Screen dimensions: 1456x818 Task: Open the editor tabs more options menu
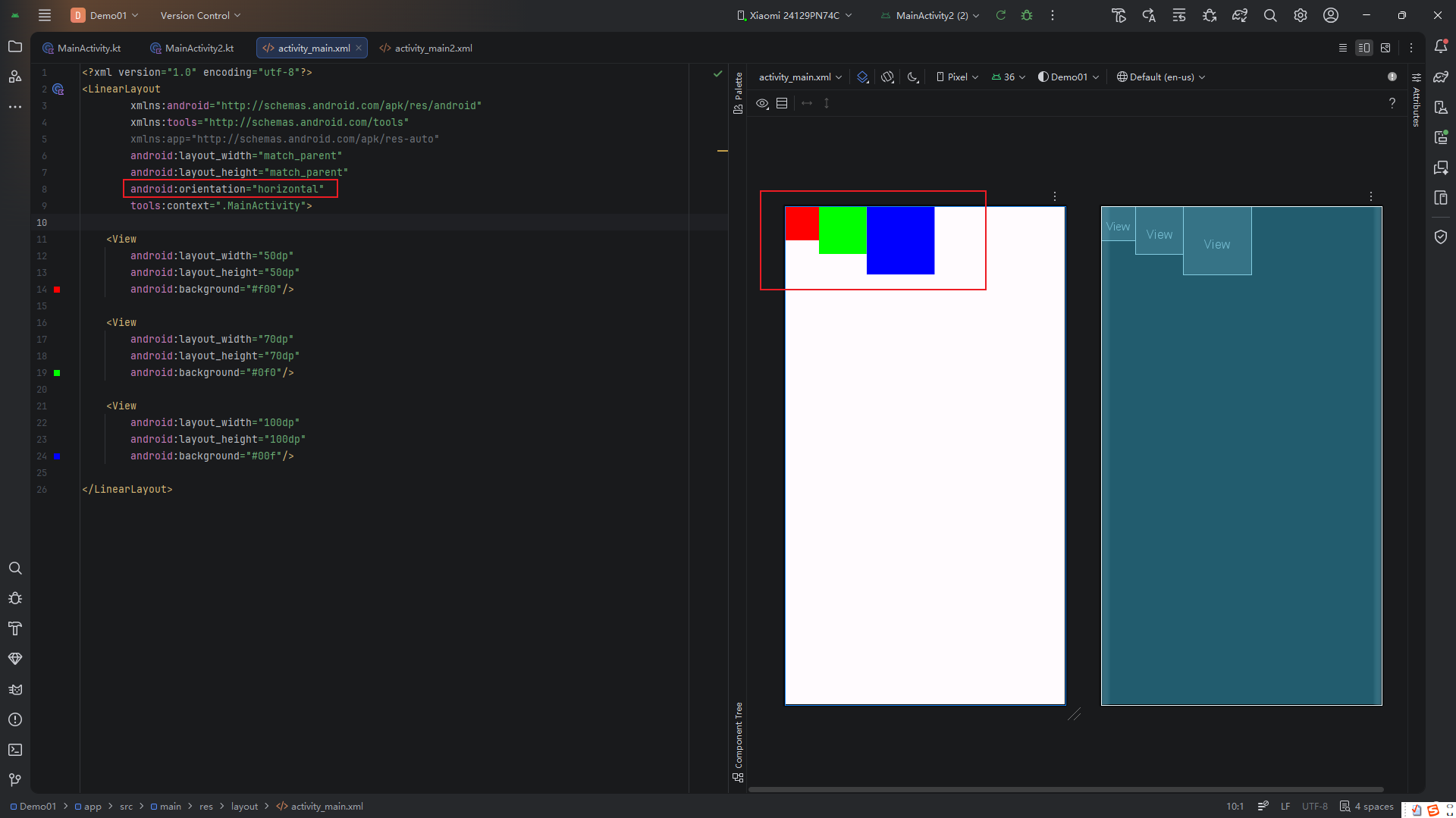pos(1411,48)
